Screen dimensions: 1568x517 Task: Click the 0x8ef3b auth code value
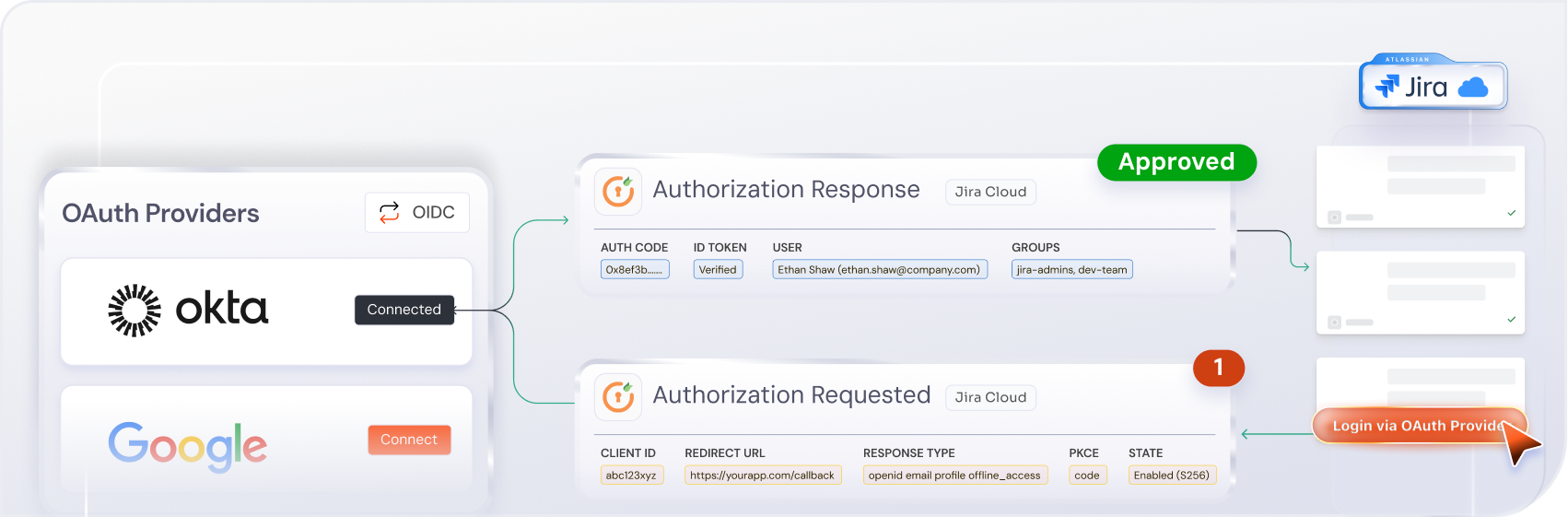635,270
